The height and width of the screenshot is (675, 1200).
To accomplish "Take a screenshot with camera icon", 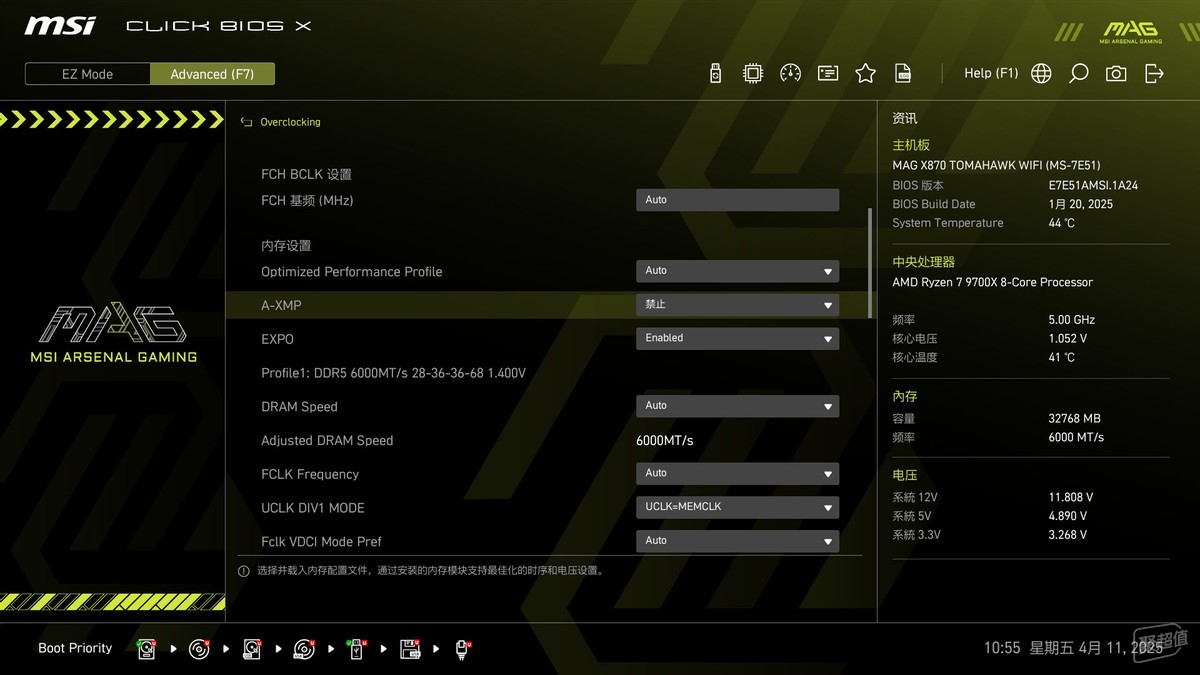I will point(1116,73).
